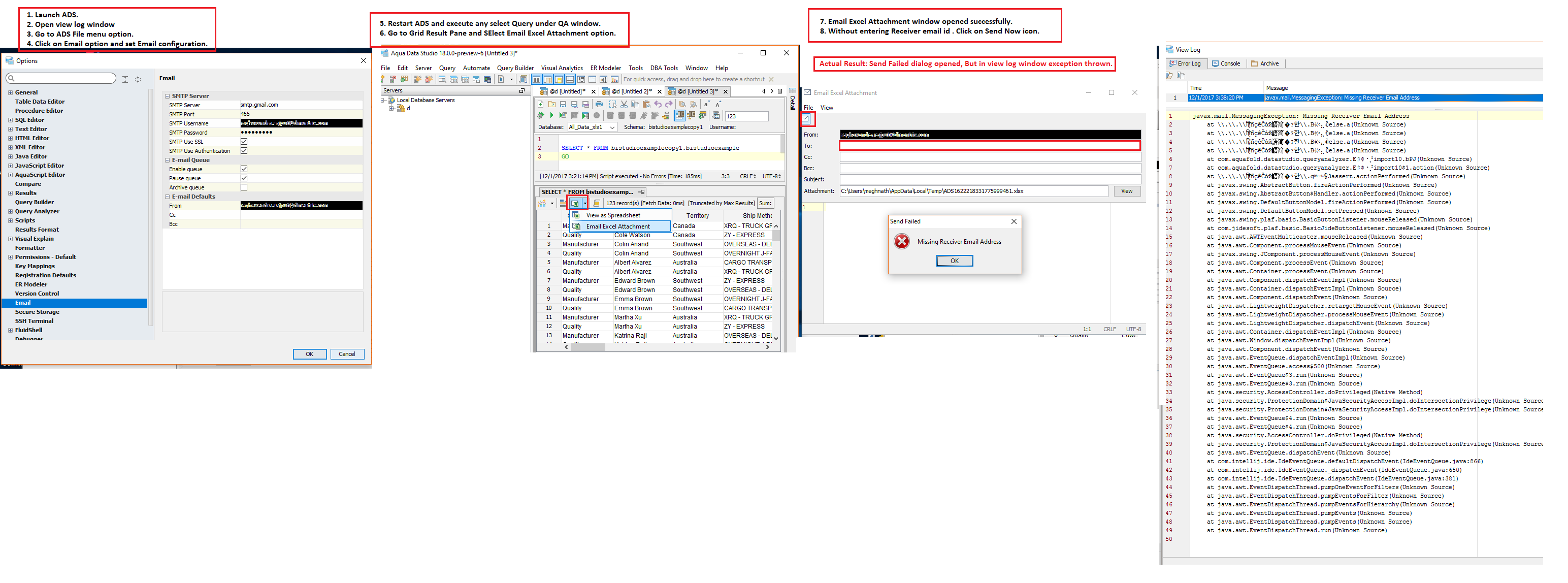Check the Archive queue checkbox

(x=244, y=187)
